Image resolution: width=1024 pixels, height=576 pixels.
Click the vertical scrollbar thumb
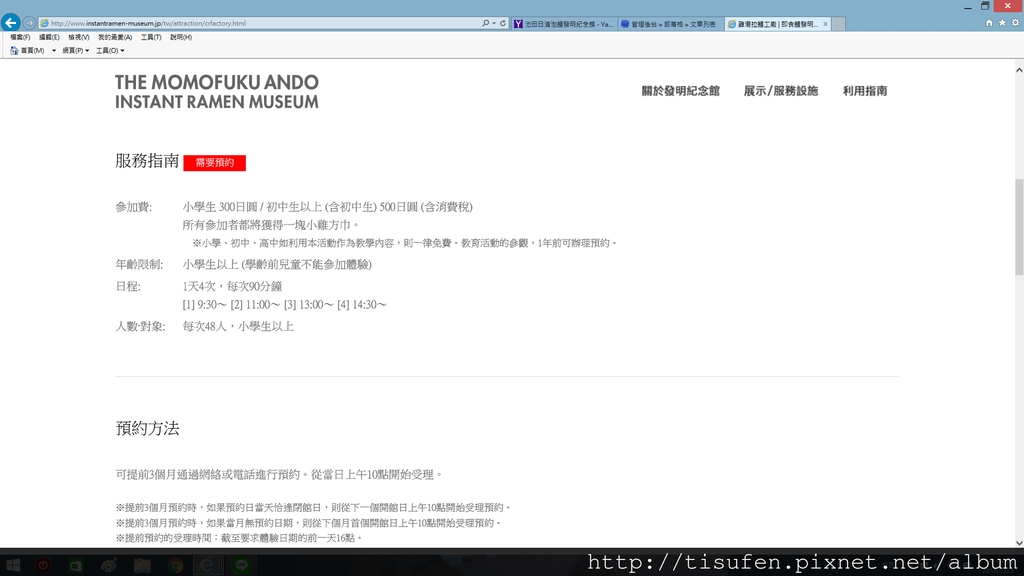click(1019, 227)
